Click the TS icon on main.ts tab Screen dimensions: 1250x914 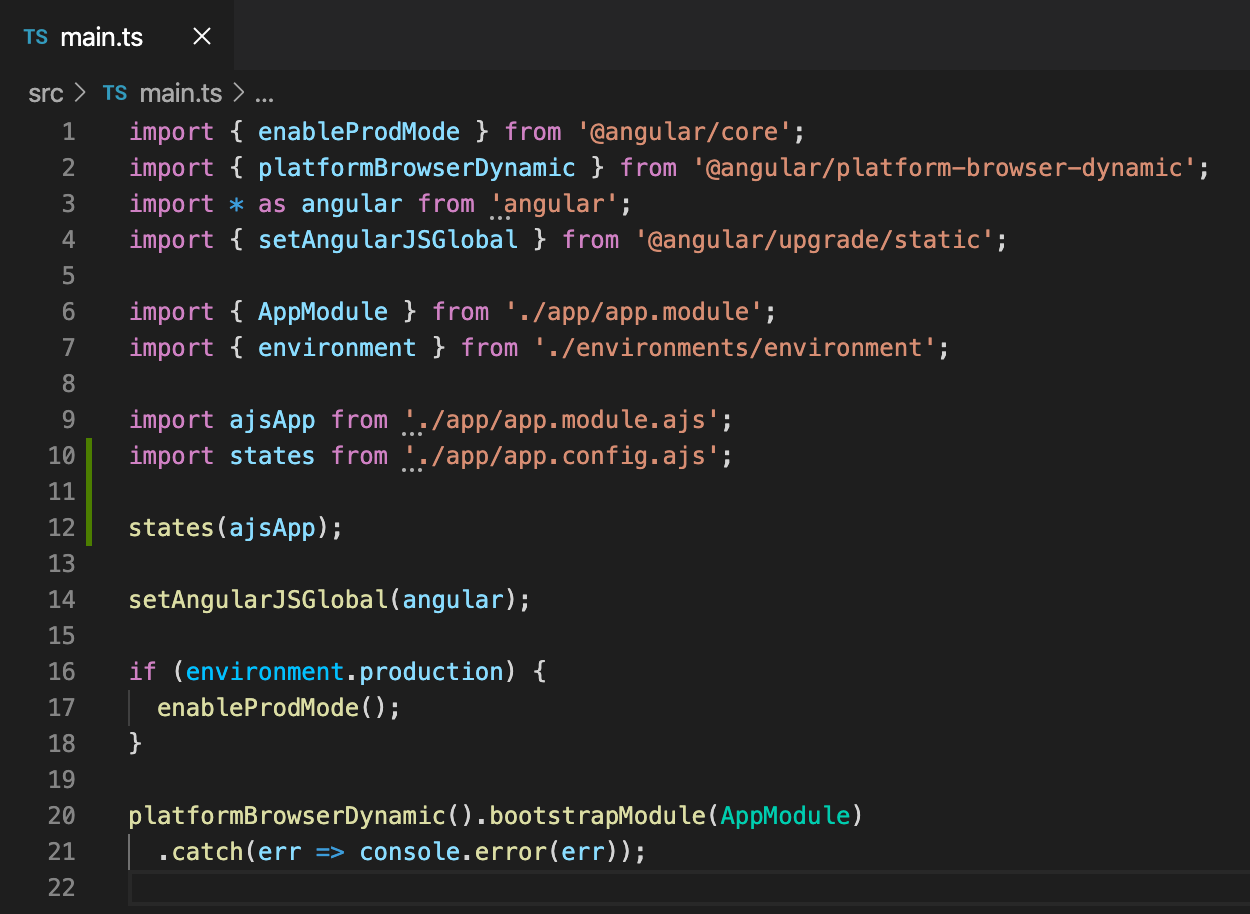[x=36, y=37]
